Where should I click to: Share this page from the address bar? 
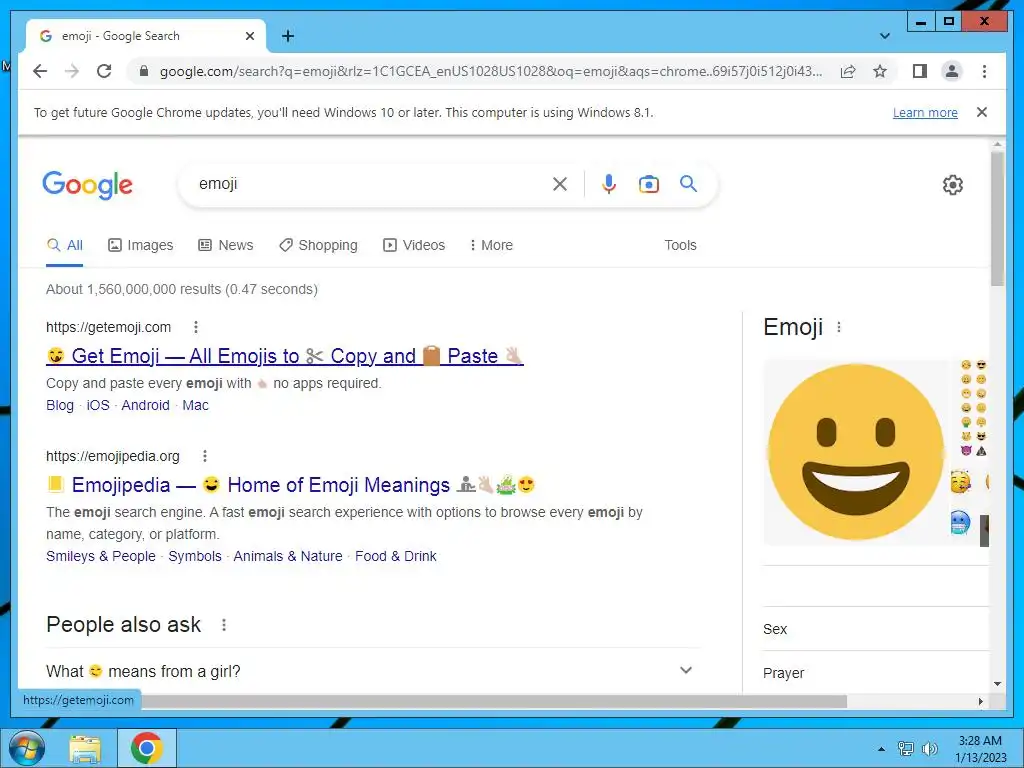coord(848,71)
